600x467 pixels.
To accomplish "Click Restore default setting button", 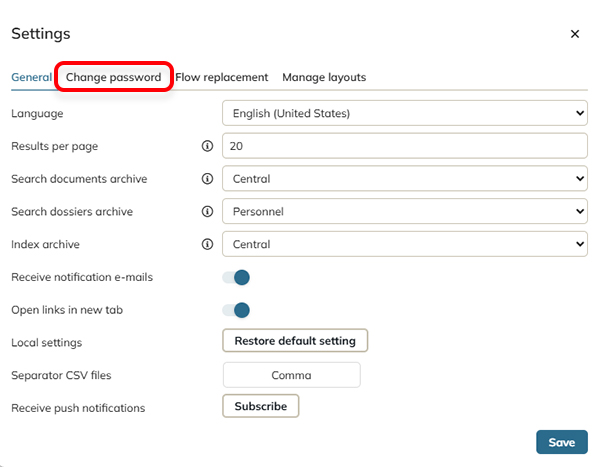I will tap(295, 341).
